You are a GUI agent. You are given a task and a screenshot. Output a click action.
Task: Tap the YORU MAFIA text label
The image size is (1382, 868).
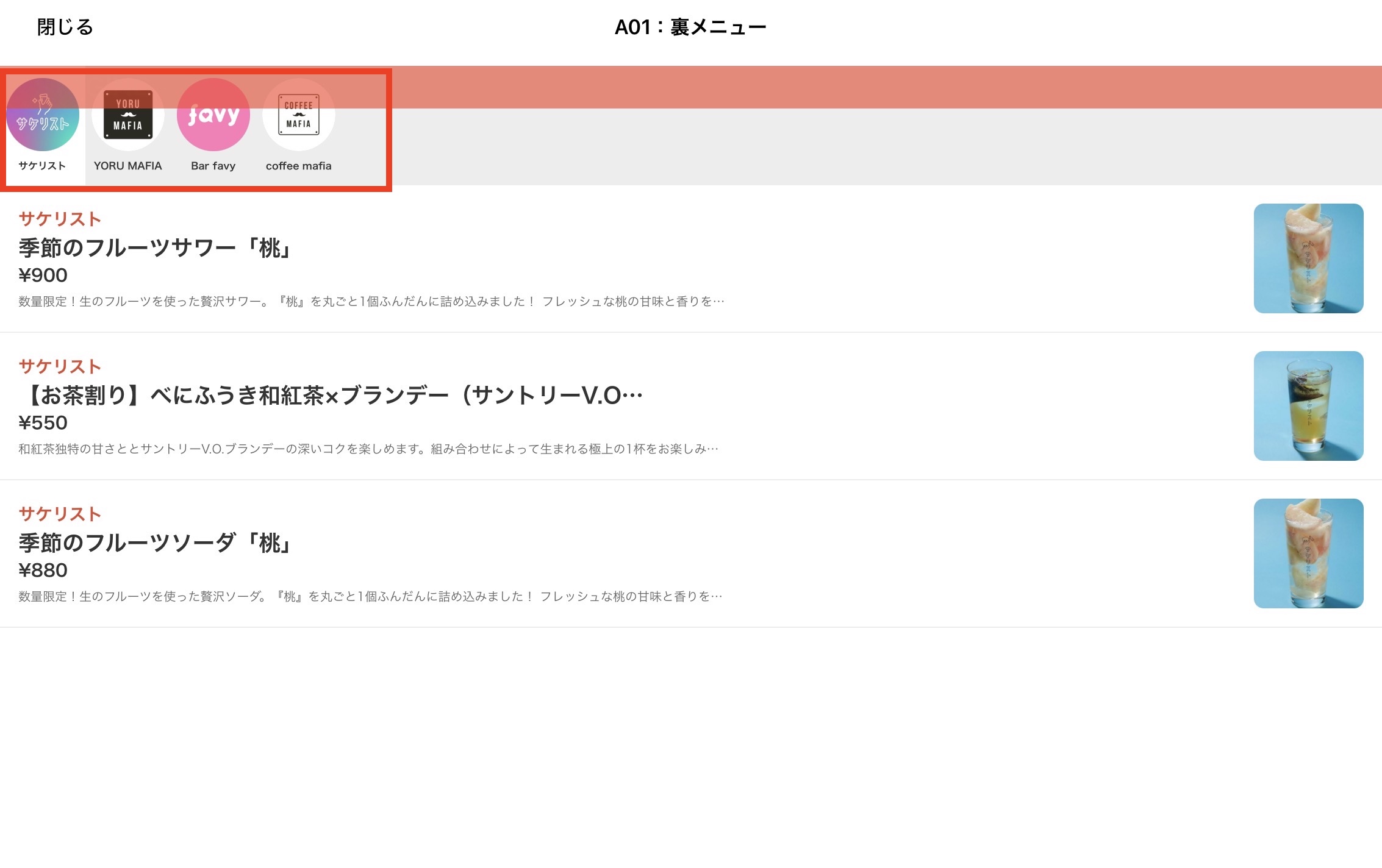(x=128, y=166)
